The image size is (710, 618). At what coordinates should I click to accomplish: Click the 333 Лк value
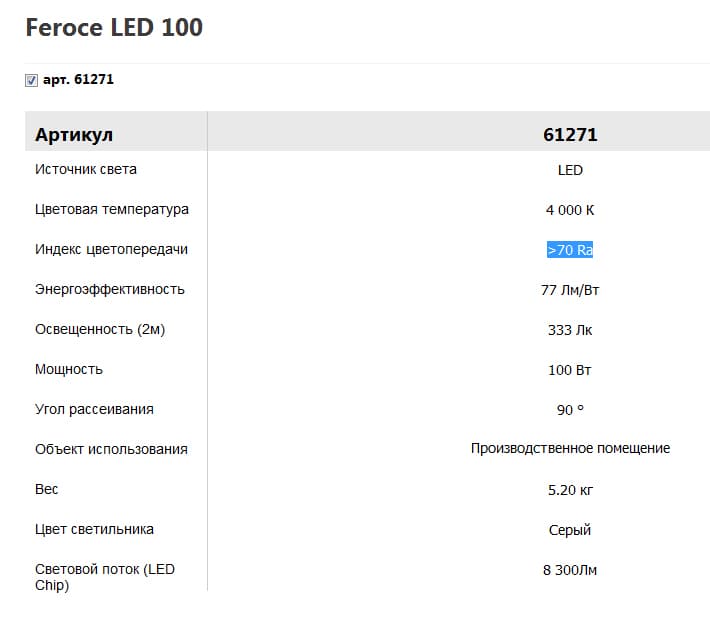pos(570,330)
